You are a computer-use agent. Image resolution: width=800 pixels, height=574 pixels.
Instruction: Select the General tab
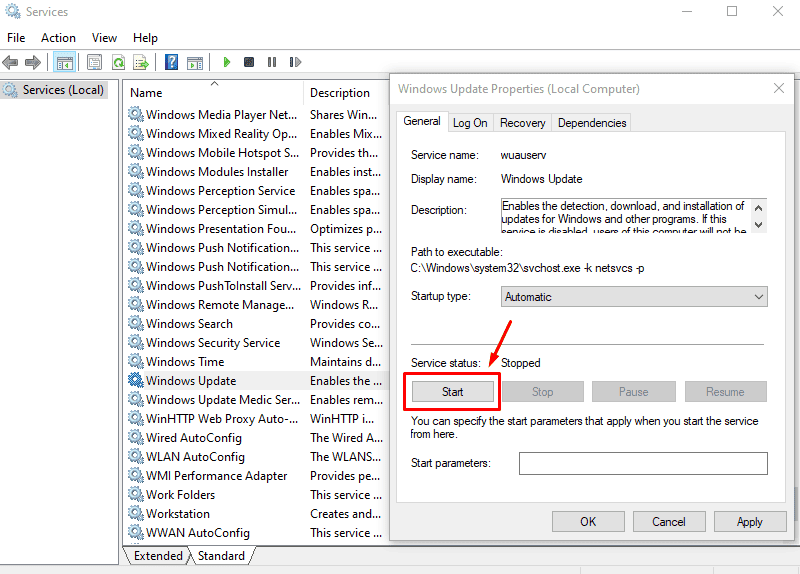(422, 121)
